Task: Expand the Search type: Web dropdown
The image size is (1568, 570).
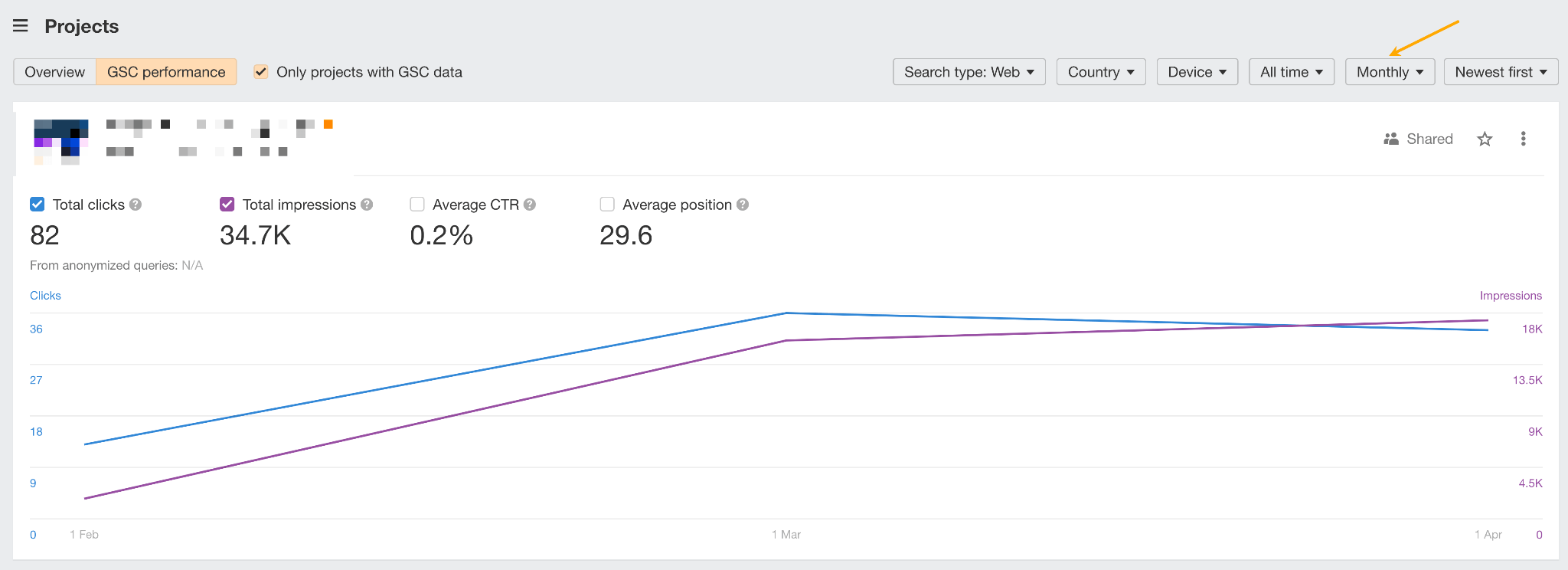Action: tap(969, 72)
